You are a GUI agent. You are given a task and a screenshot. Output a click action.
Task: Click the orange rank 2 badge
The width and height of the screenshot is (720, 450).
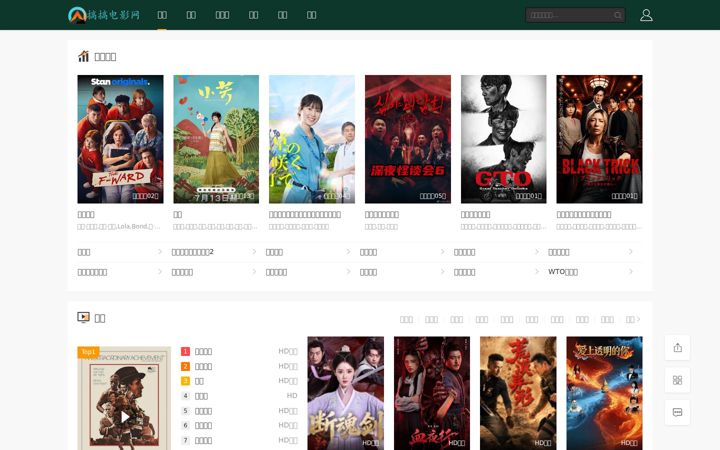(x=185, y=366)
